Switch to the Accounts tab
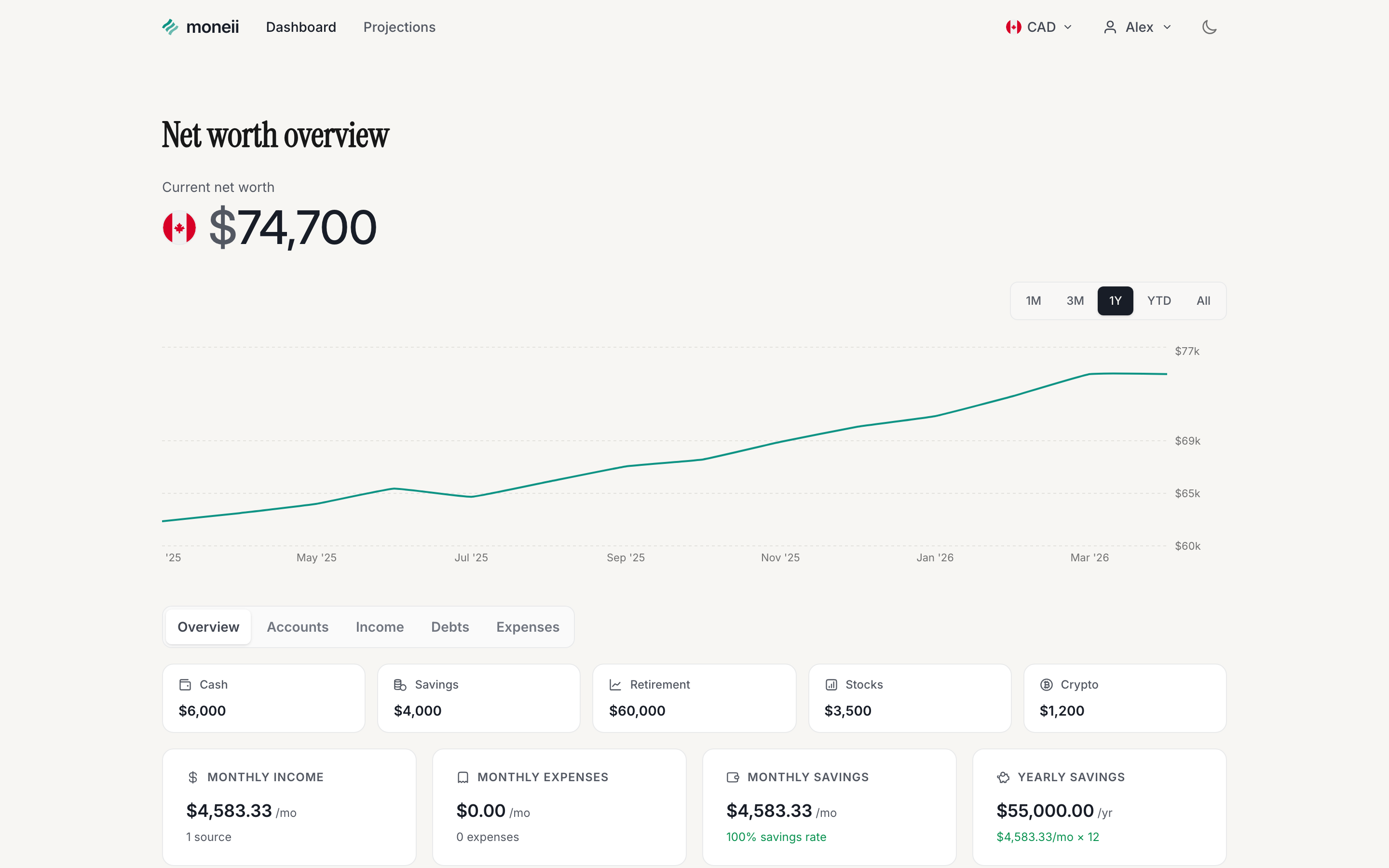This screenshot has width=1389, height=868. (297, 627)
